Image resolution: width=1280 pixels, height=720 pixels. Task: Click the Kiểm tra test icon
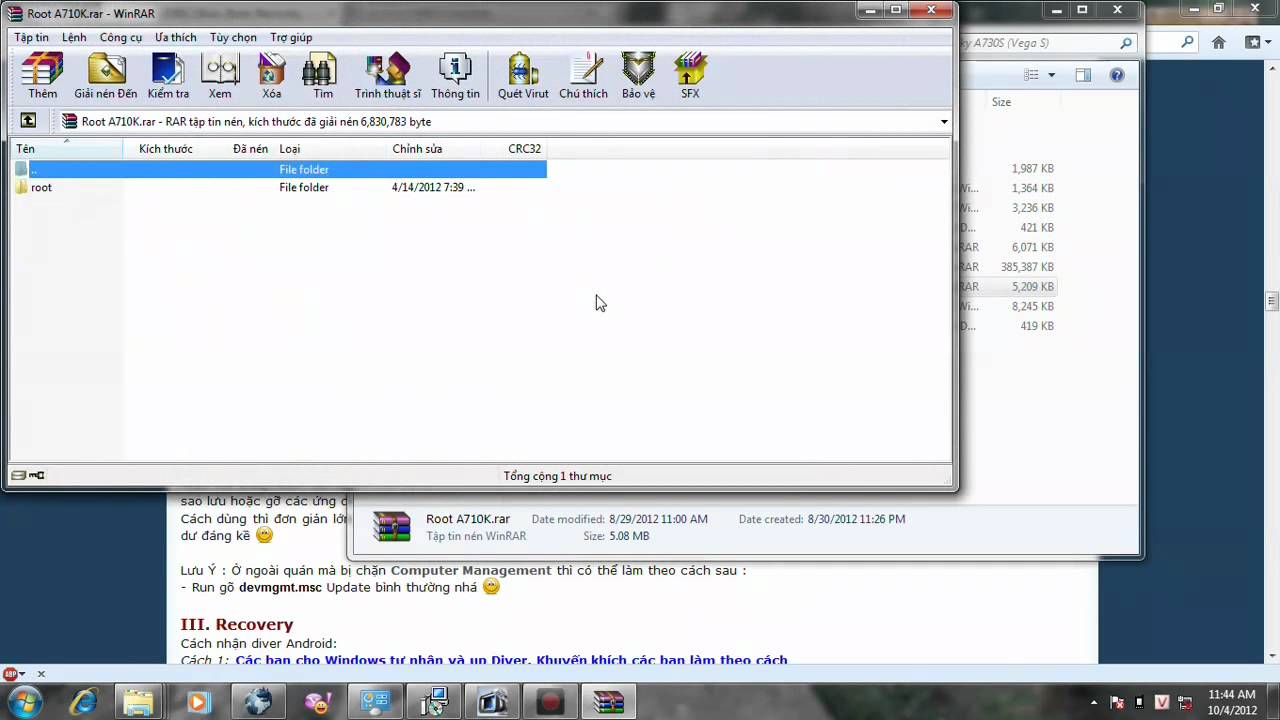click(x=168, y=76)
